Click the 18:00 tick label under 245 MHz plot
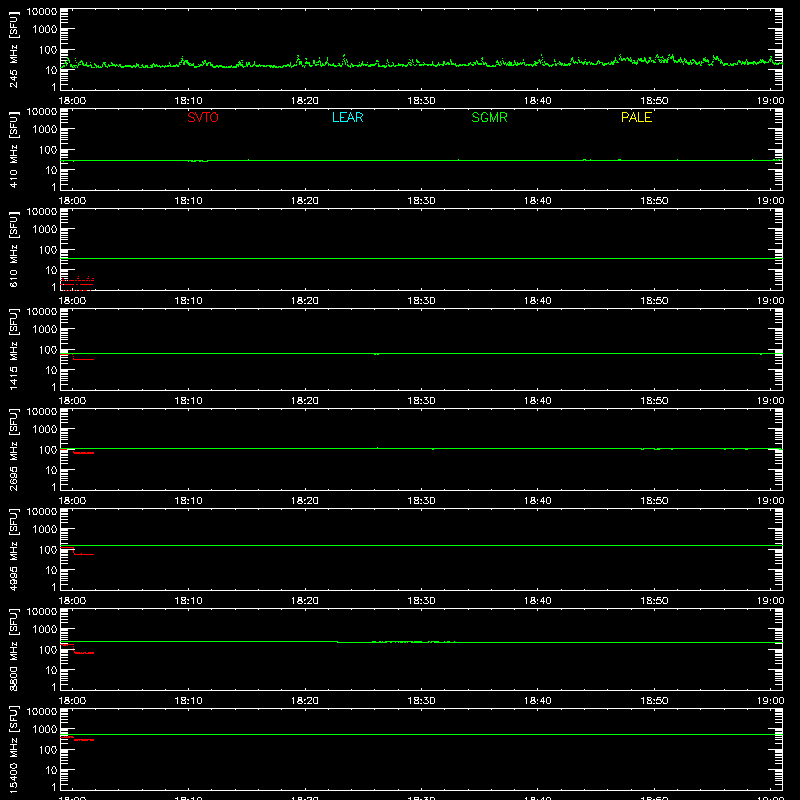Screen dimensions: 800x800 point(72,101)
